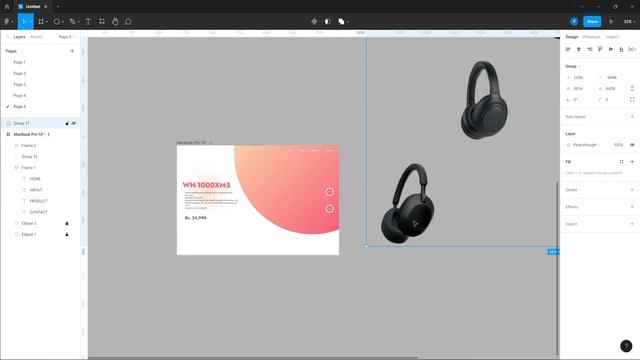Switch to the Layers tab
640x360 pixels.
(19, 37)
